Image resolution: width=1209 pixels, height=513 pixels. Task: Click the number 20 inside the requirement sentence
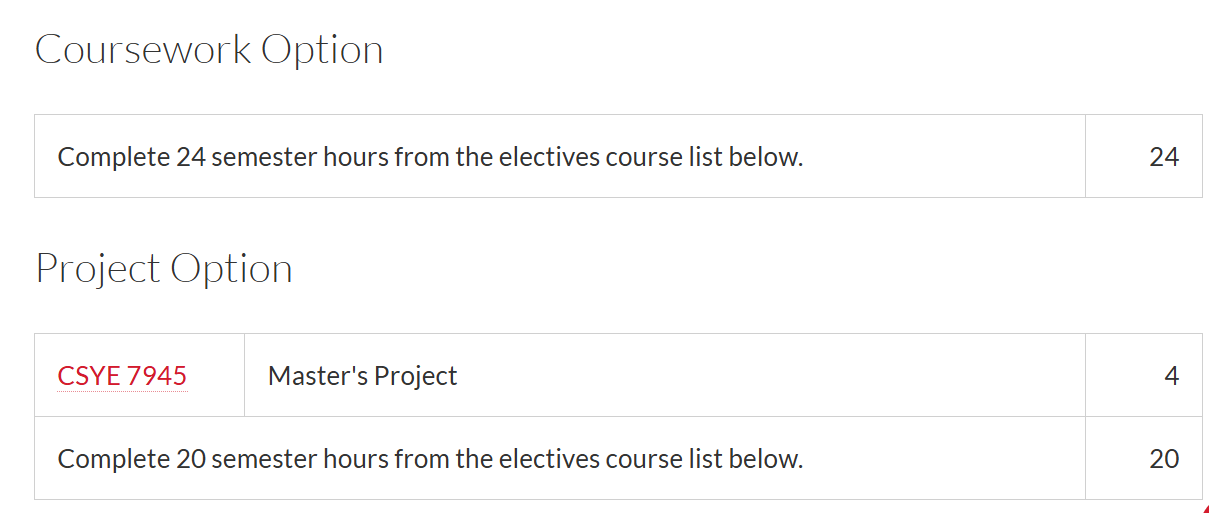(190, 459)
